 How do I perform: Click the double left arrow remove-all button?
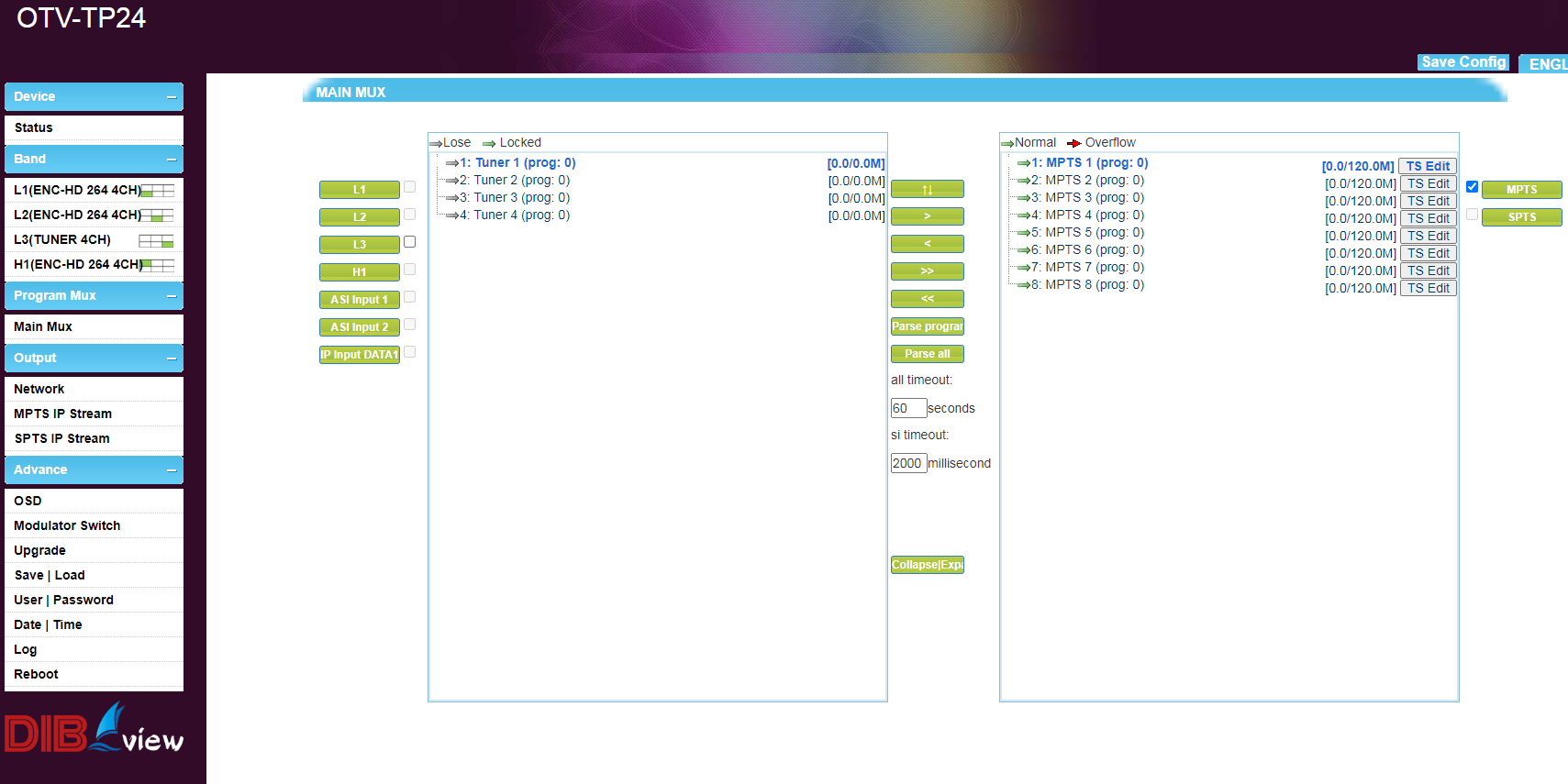927,299
